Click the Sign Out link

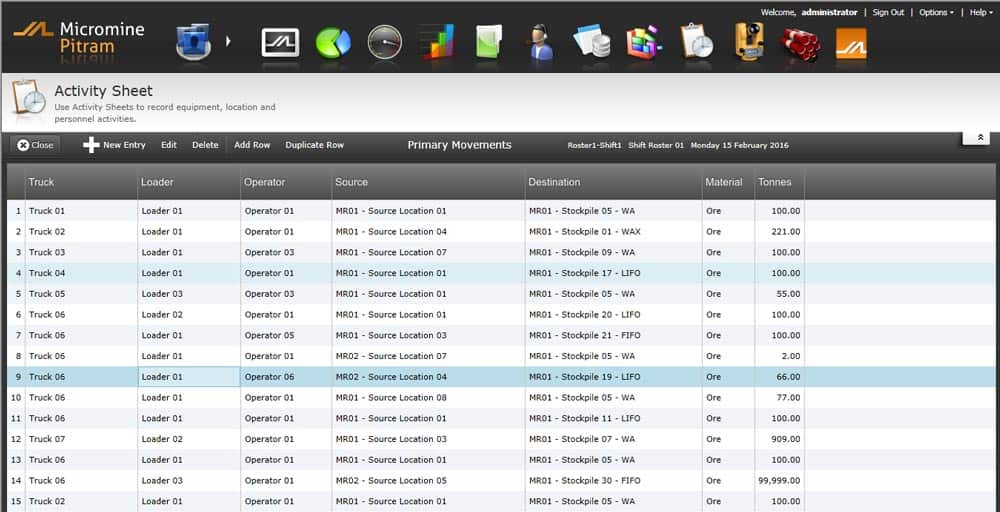(888, 12)
